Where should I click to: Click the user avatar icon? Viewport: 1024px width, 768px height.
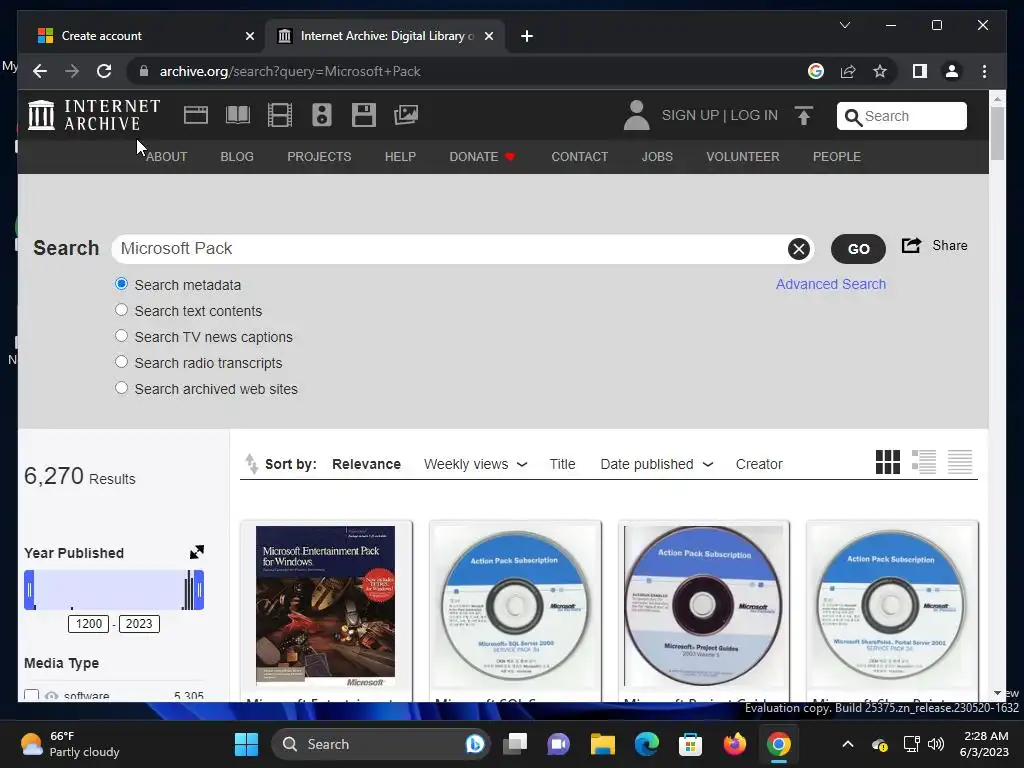(636, 115)
